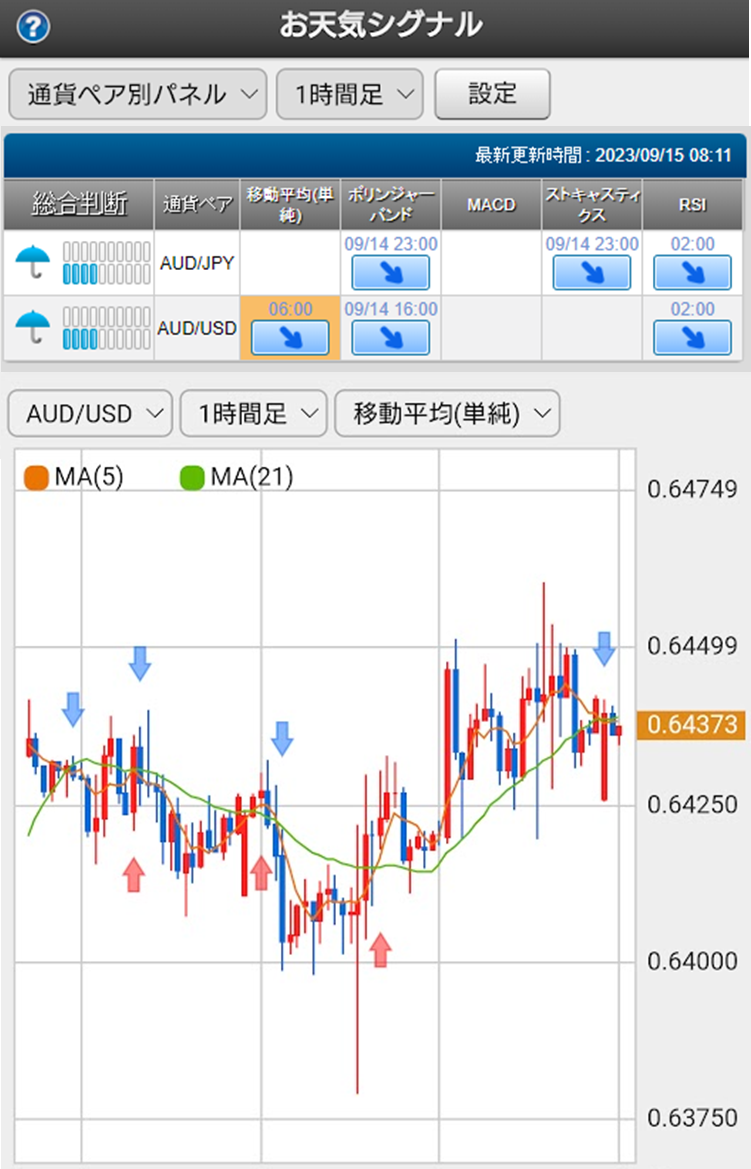The height and width of the screenshot is (1169, 751).
Task: Click AUD/USD moving average down-arrow signal
Action: coord(290,338)
